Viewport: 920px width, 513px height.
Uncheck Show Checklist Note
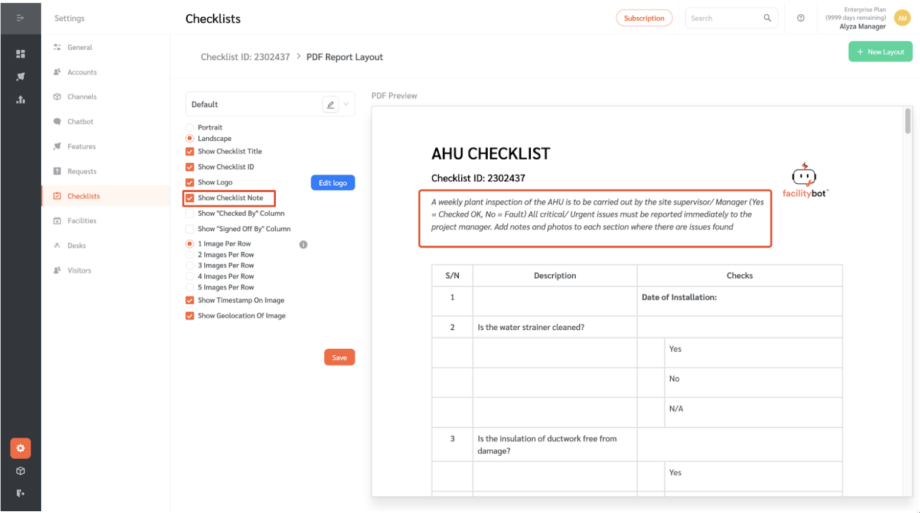[x=190, y=198]
